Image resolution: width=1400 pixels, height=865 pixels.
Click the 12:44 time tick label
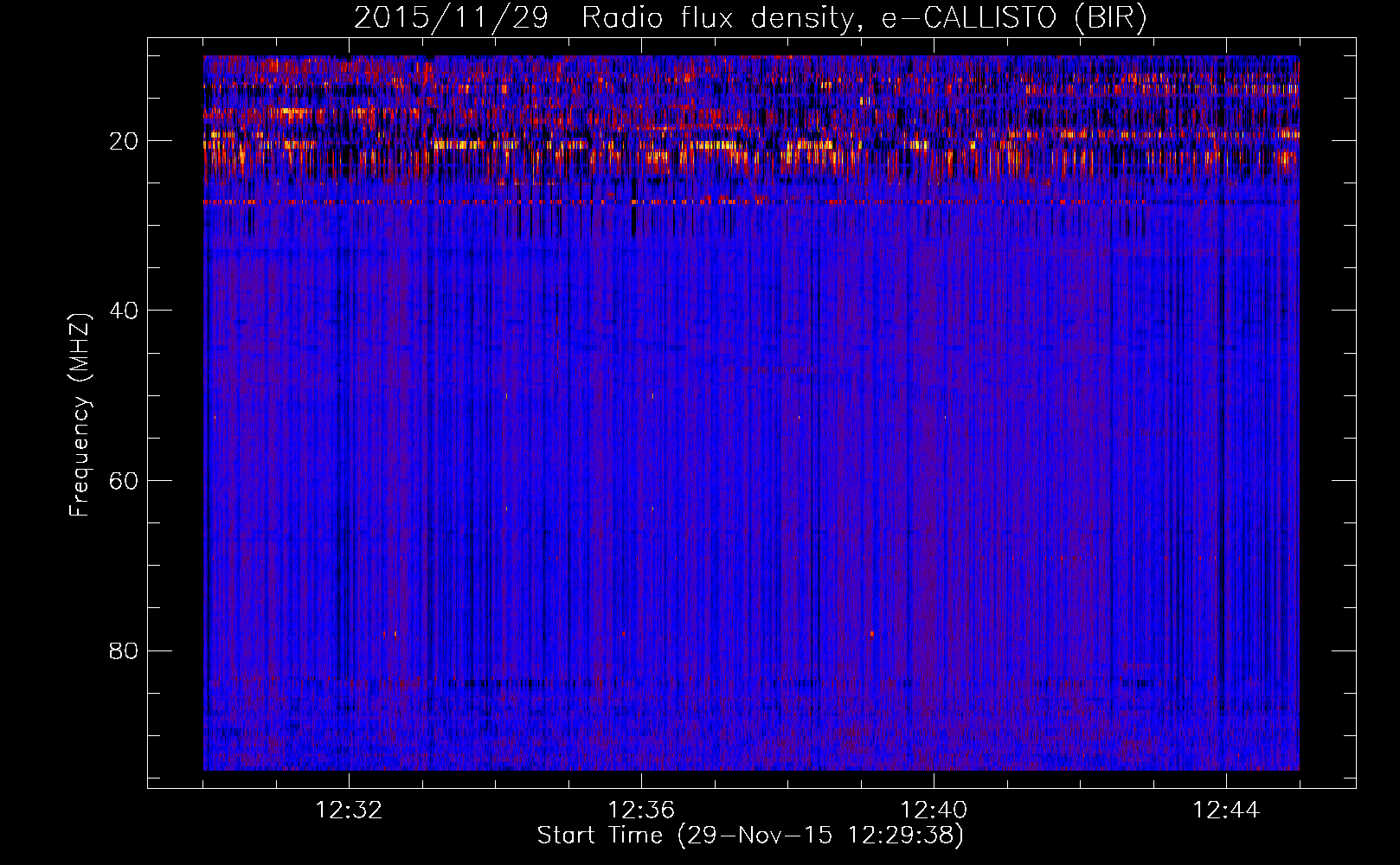(x=1226, y=811)
